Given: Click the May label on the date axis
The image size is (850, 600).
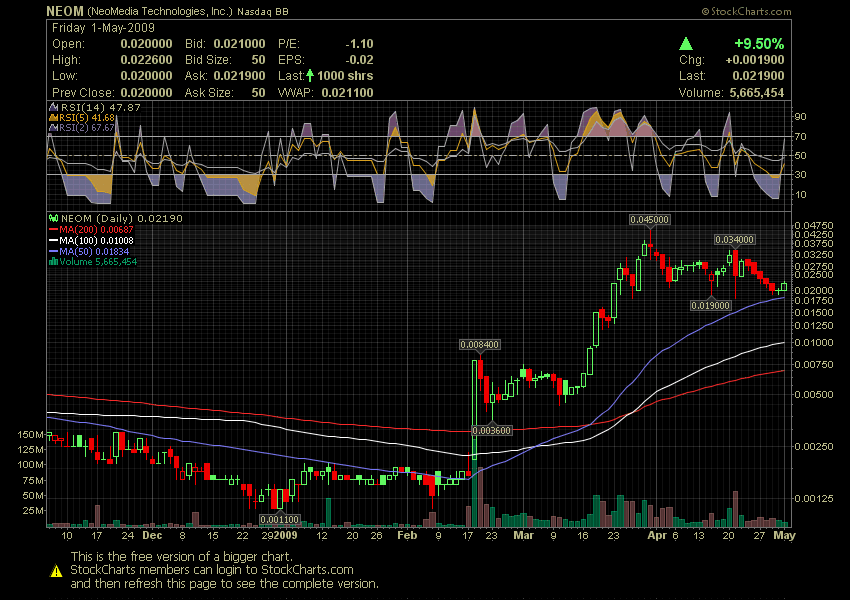Looking at the screenshot, I should click(x=784, y=536).
